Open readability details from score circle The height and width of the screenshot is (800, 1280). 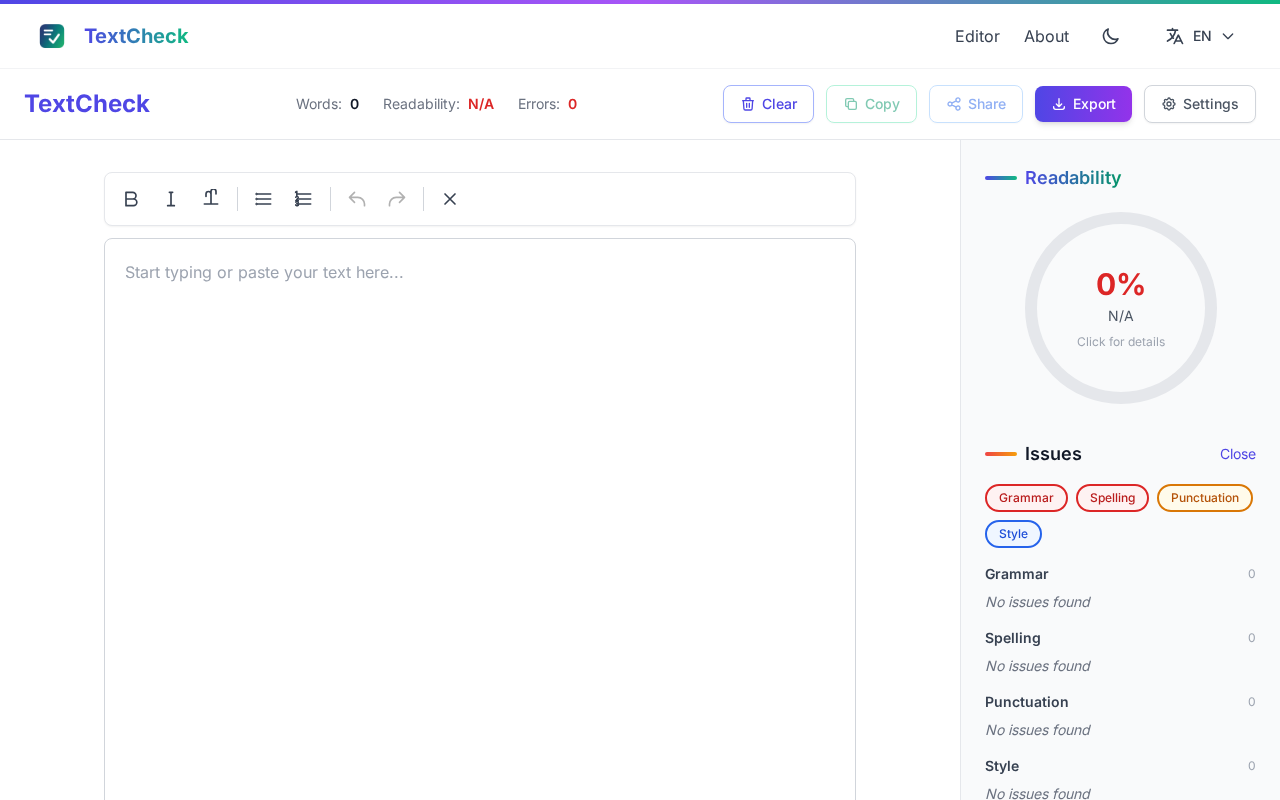(x=1120, y=308)
